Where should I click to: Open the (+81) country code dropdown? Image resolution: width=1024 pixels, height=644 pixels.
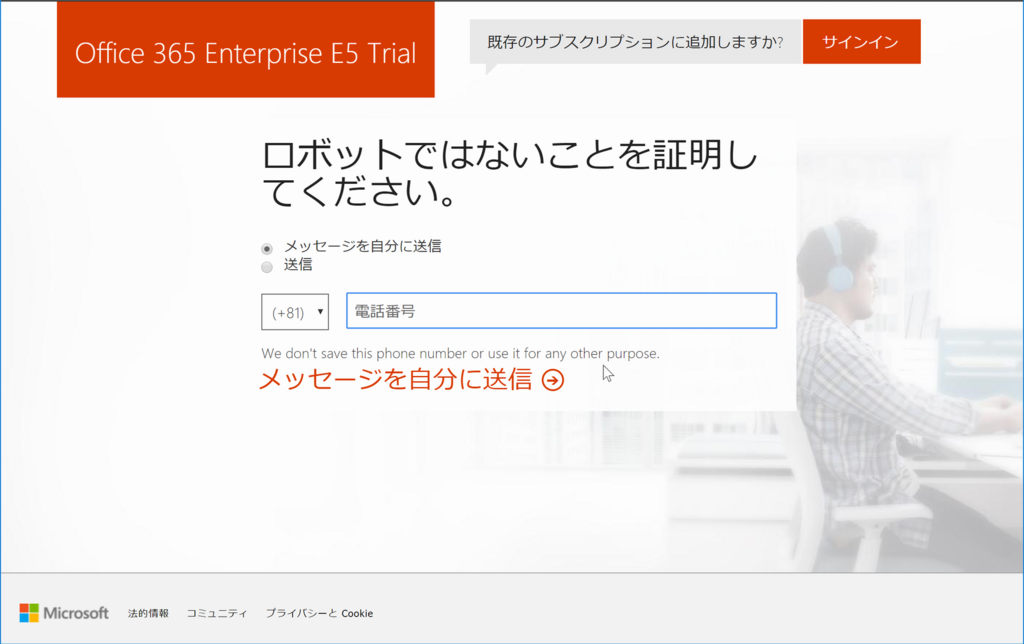pos(295,312)
